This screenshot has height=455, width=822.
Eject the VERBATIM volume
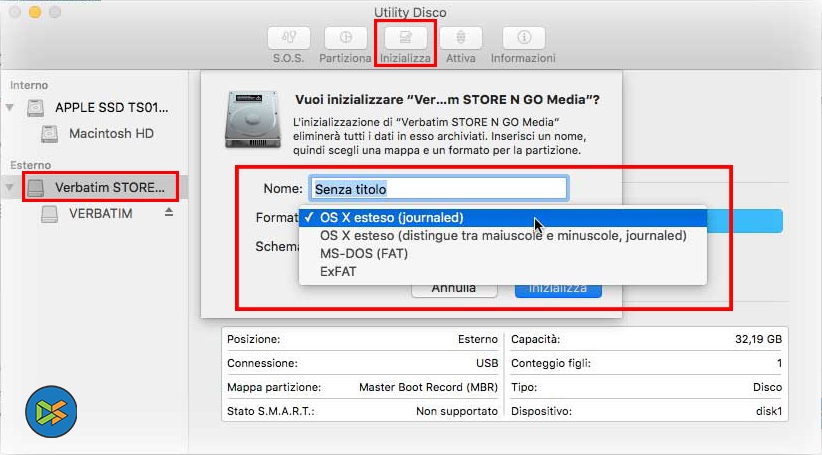pos(169,213)
